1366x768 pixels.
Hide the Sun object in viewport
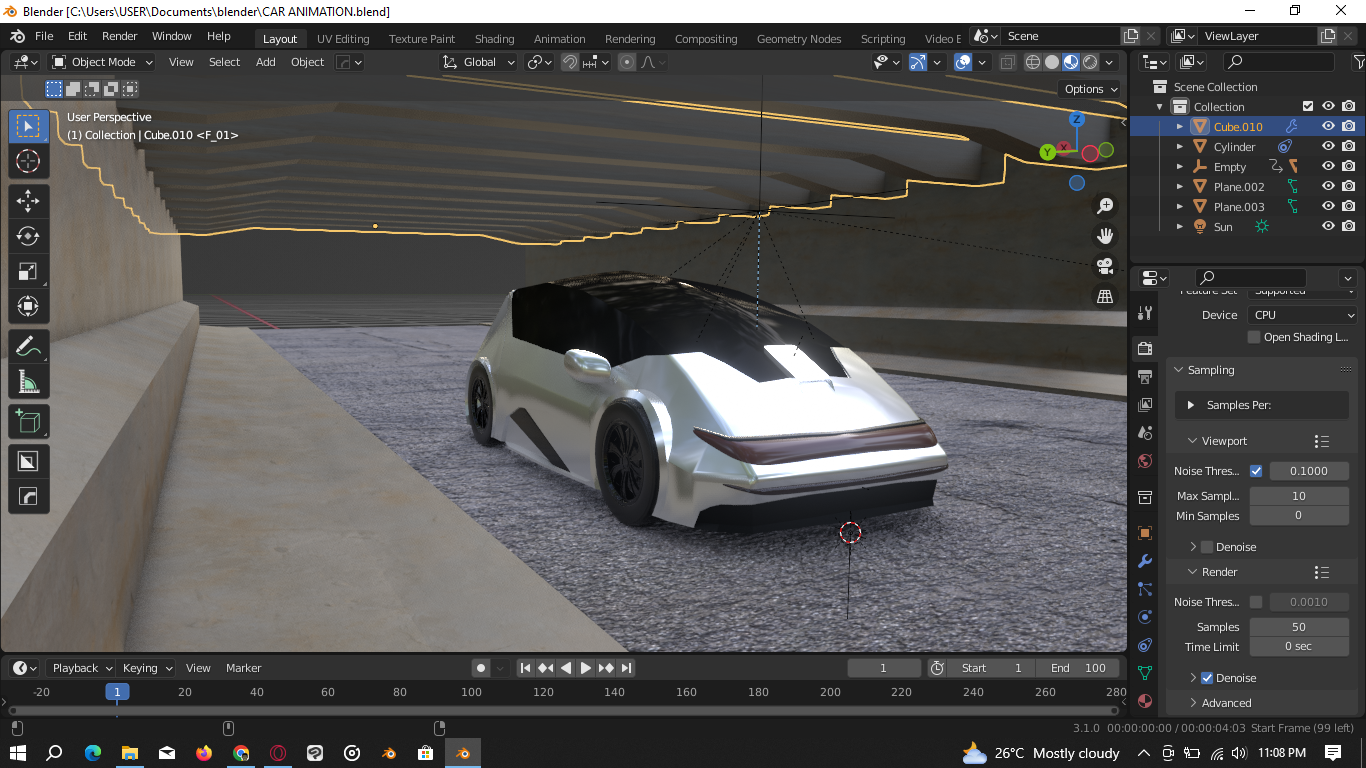[1328, 226]
